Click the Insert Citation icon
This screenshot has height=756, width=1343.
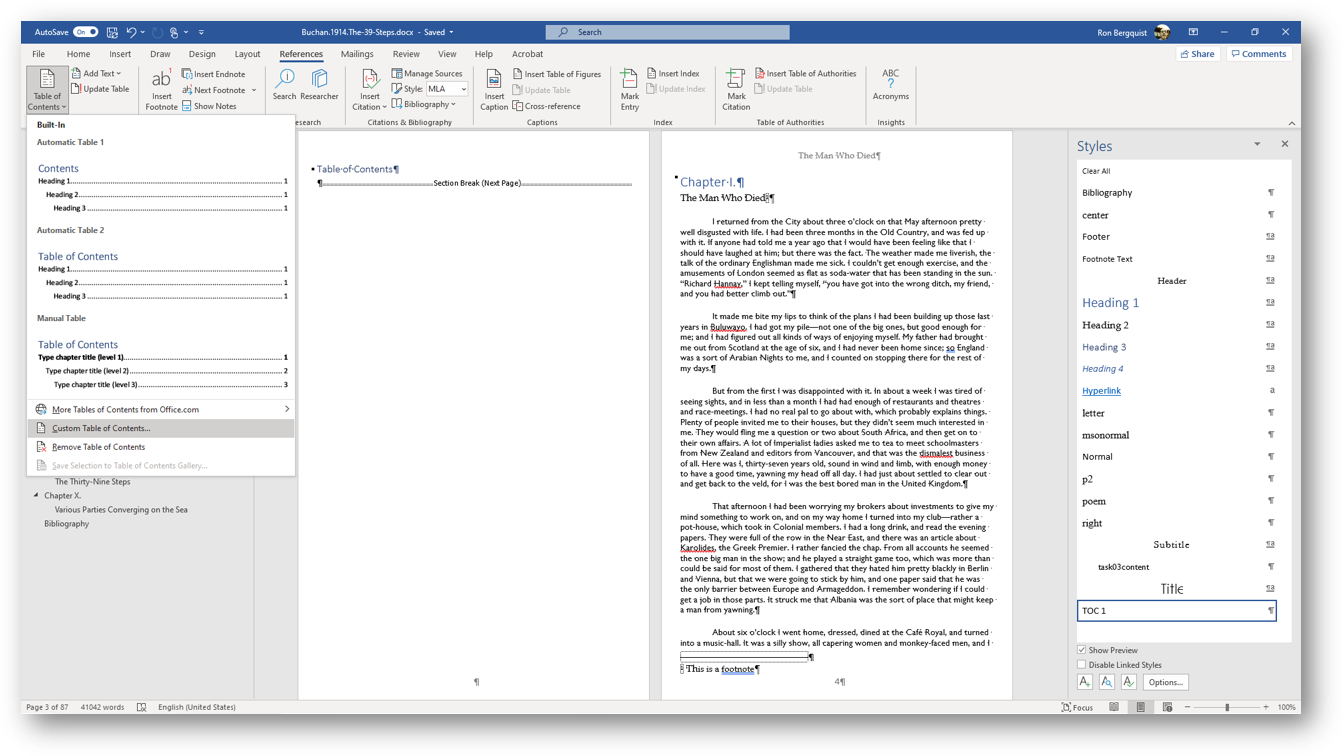point(369,81)
